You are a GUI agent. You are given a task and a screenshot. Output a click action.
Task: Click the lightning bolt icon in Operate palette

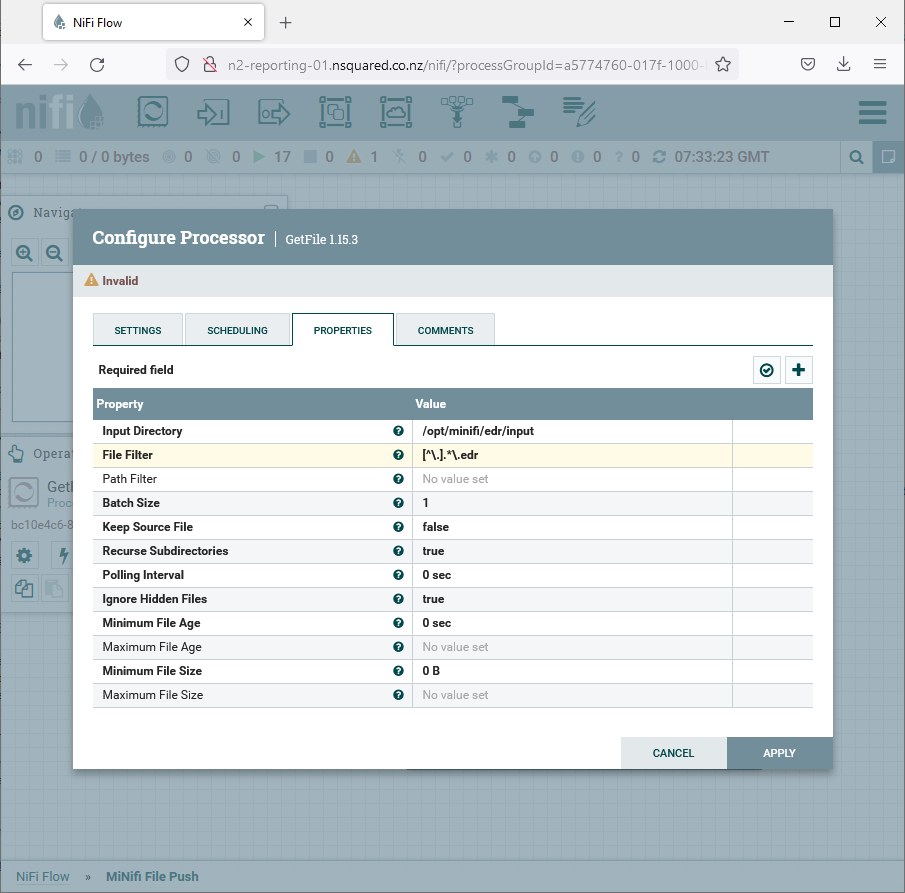coord(63,555)
